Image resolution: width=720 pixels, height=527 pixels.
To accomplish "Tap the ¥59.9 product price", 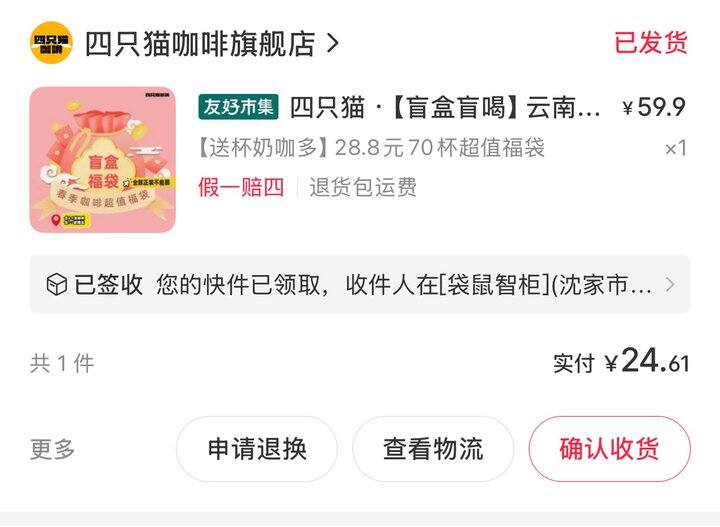I will (654, 107).
